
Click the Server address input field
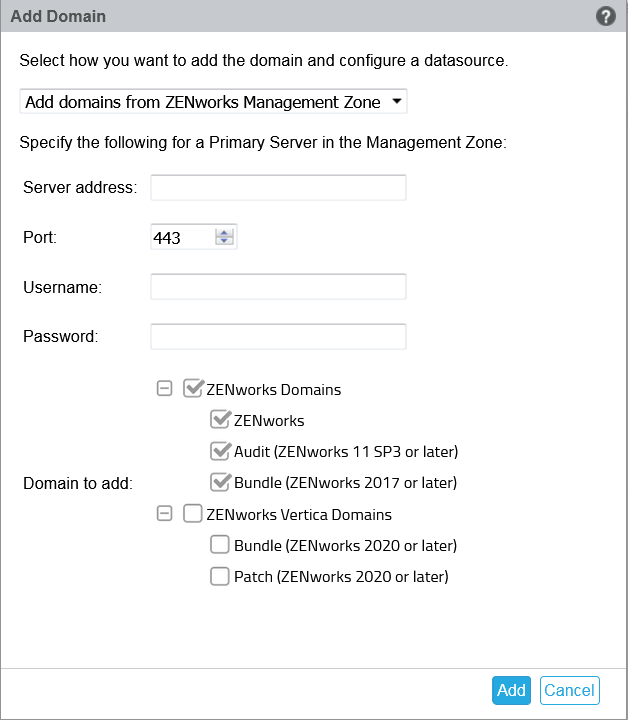point(278,187)
